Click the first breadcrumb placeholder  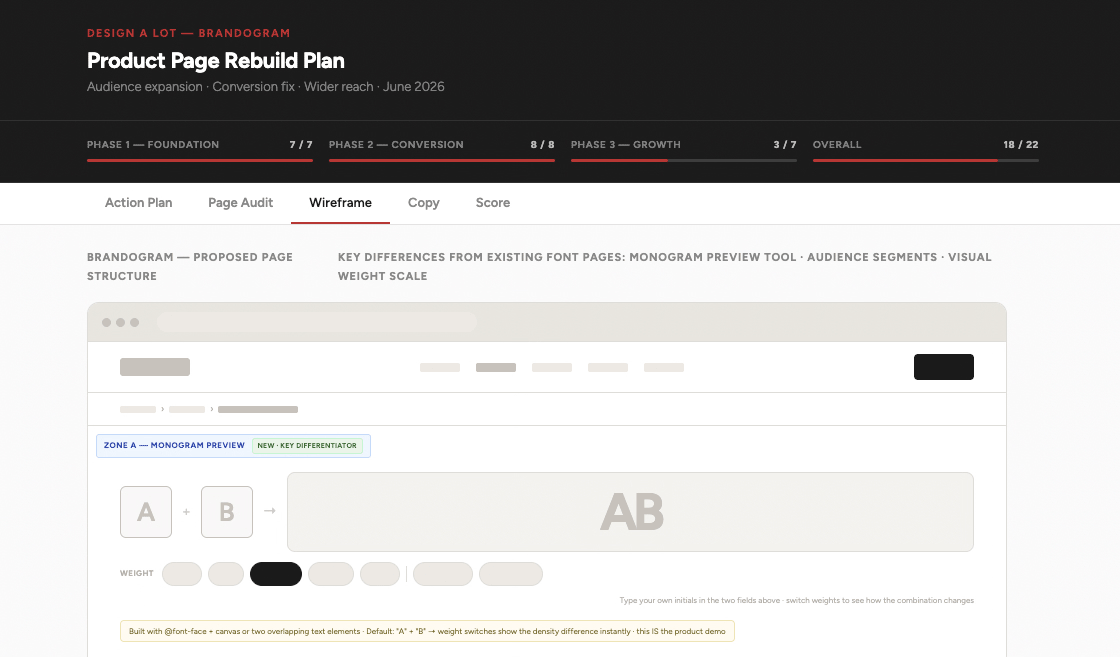[138, 409]
